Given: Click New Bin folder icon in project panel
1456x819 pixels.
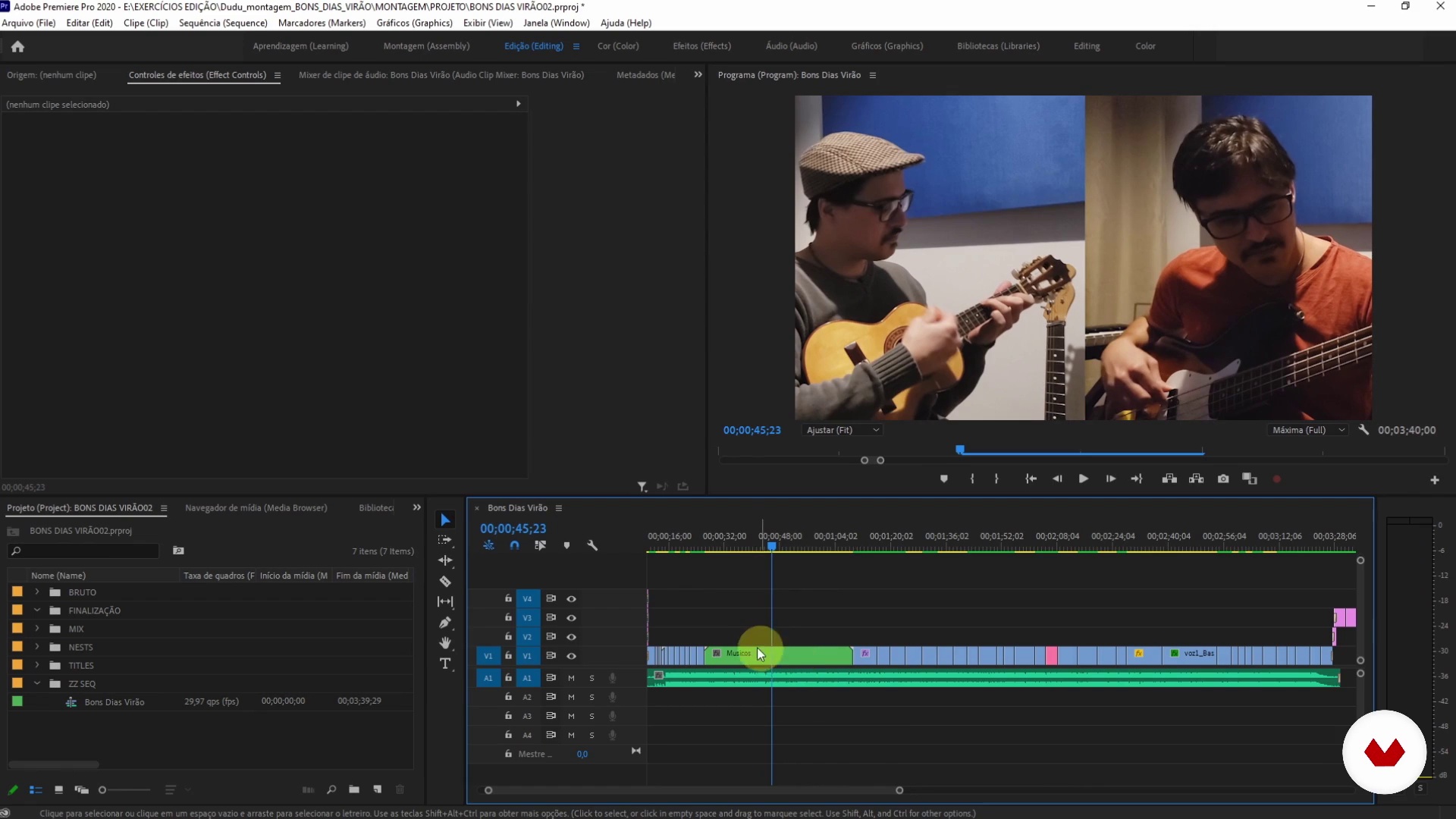Looking at the screenshot, I should tap(354, 790).
